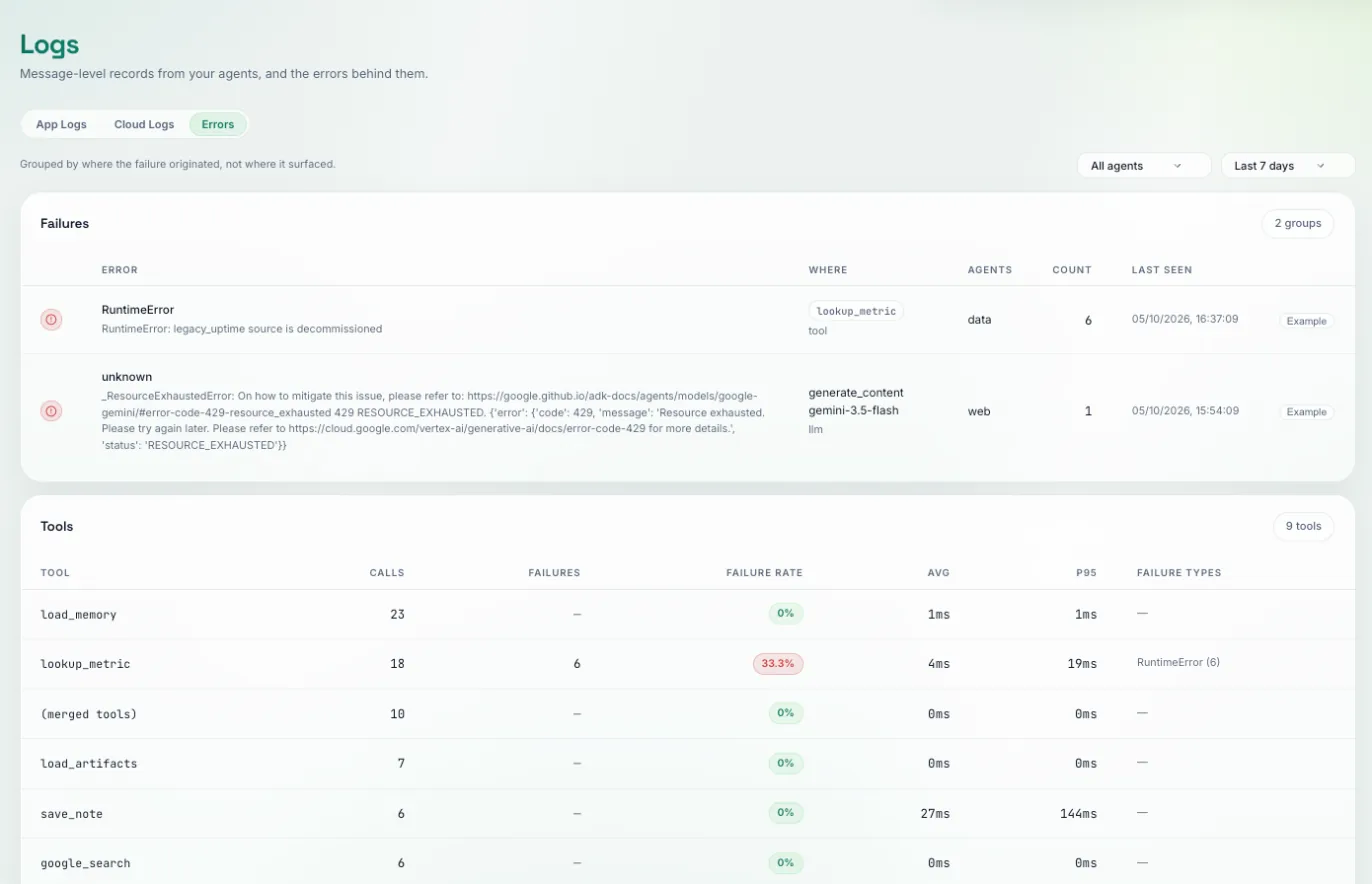The image size is (1372, 884).
Task: Click the 9 tools badge
Action: coord(1303,526)
